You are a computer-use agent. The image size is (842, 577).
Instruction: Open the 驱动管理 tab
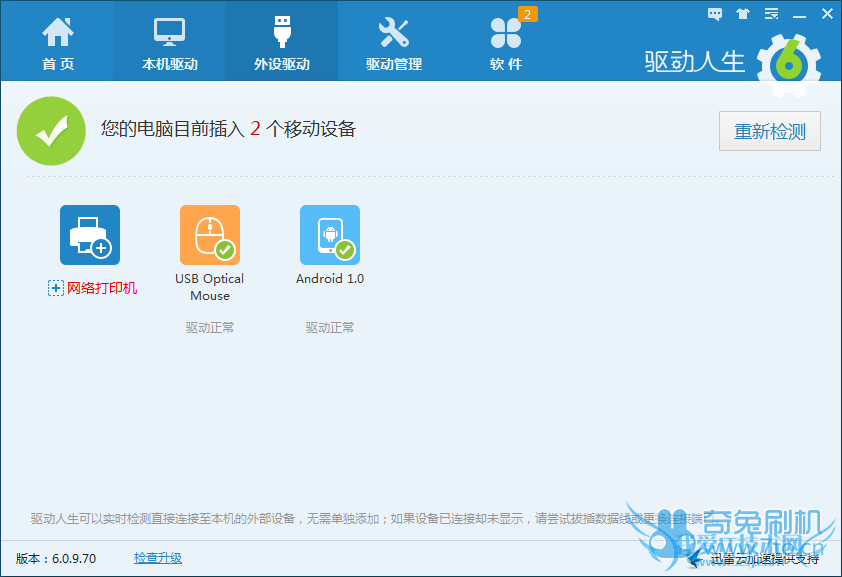[394, 42]
